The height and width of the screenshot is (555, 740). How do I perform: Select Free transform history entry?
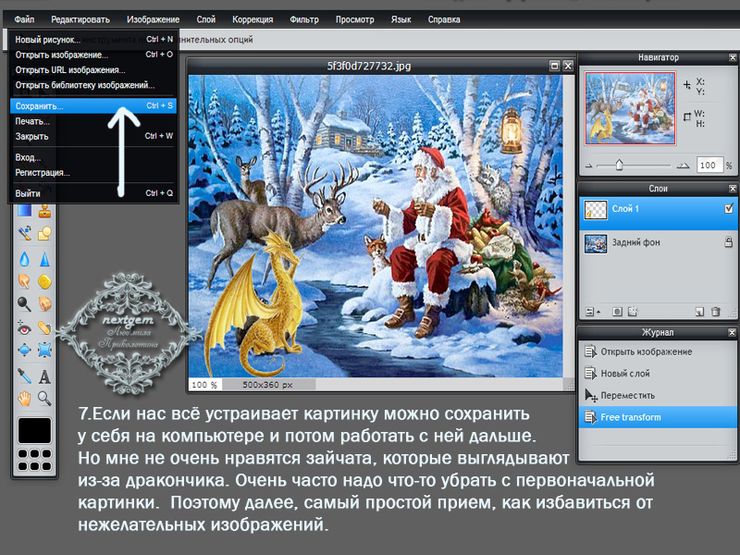(657, 417)
